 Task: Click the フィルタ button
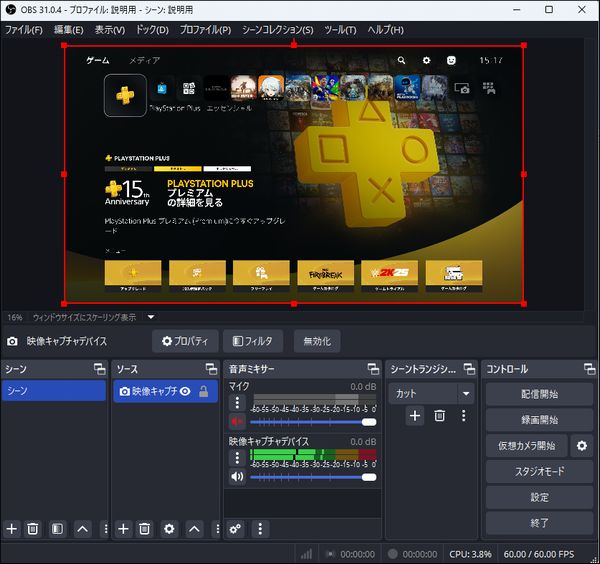253,341
